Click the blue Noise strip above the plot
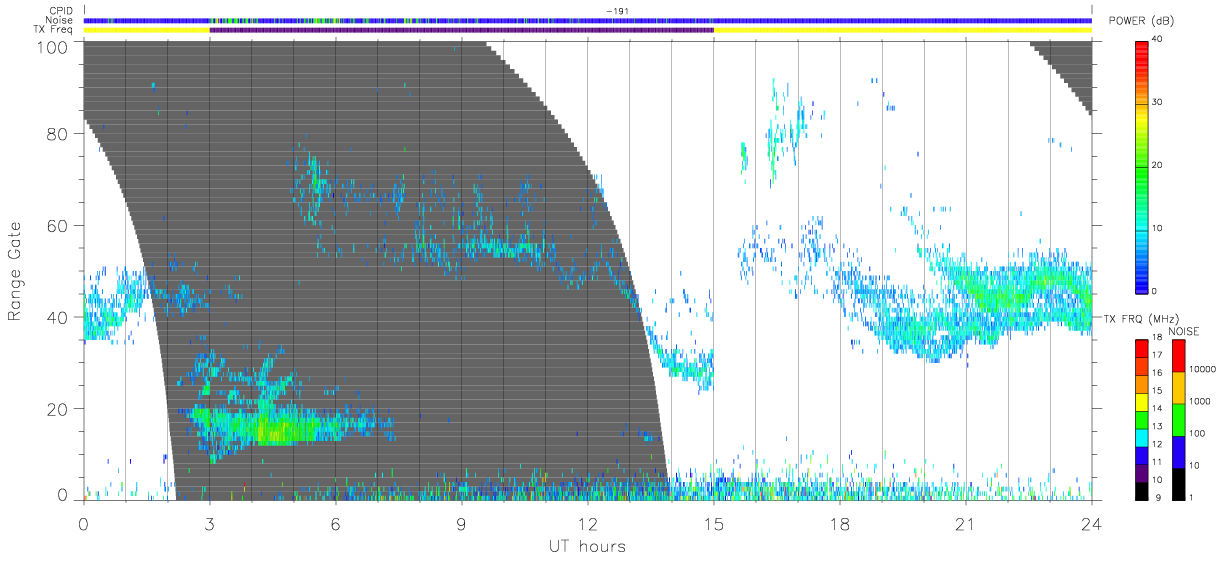This screenshot has width=1228, height=567. click(x=587, y=20)
